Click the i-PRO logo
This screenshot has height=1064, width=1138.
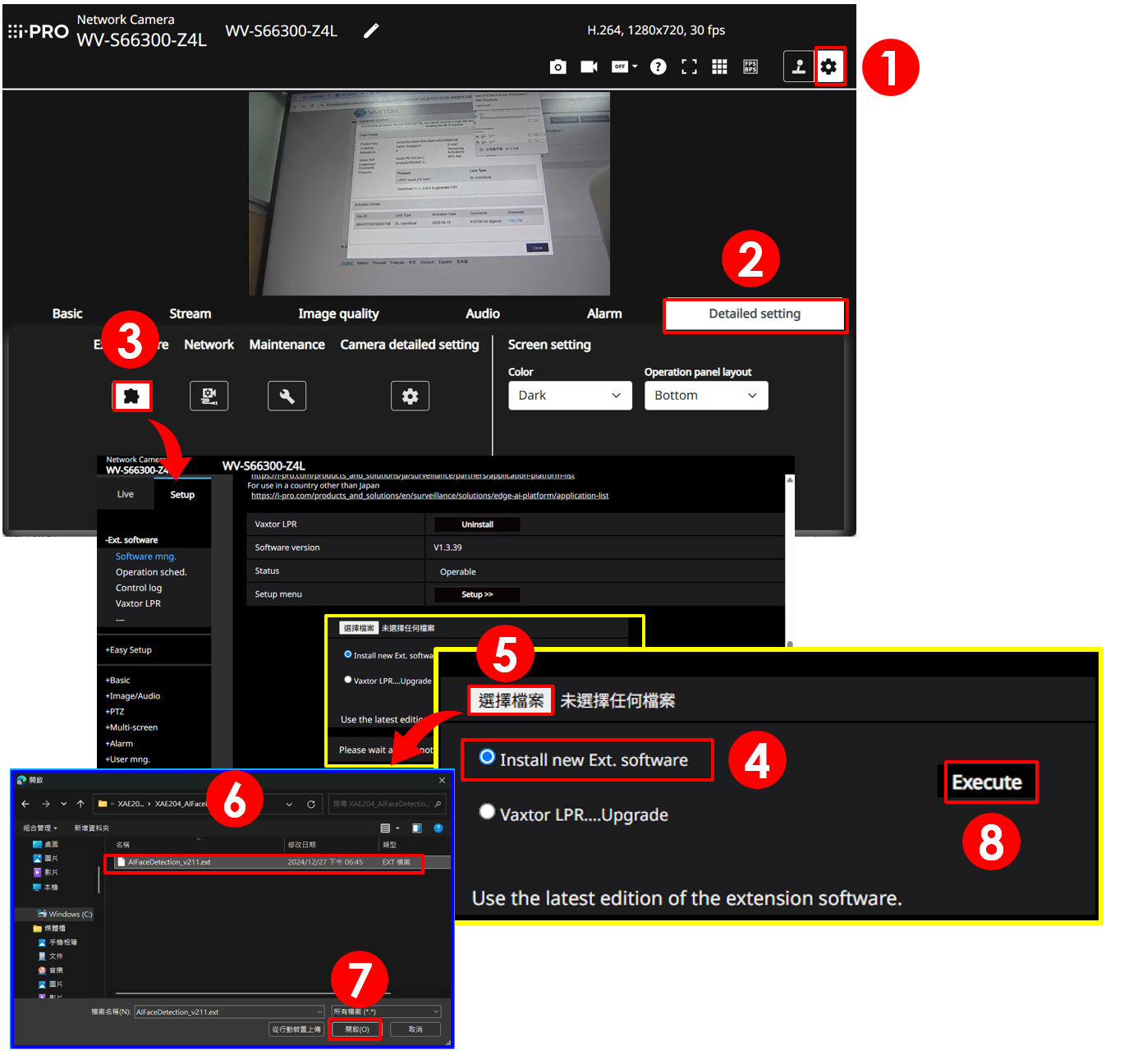[x=39, y=32]
